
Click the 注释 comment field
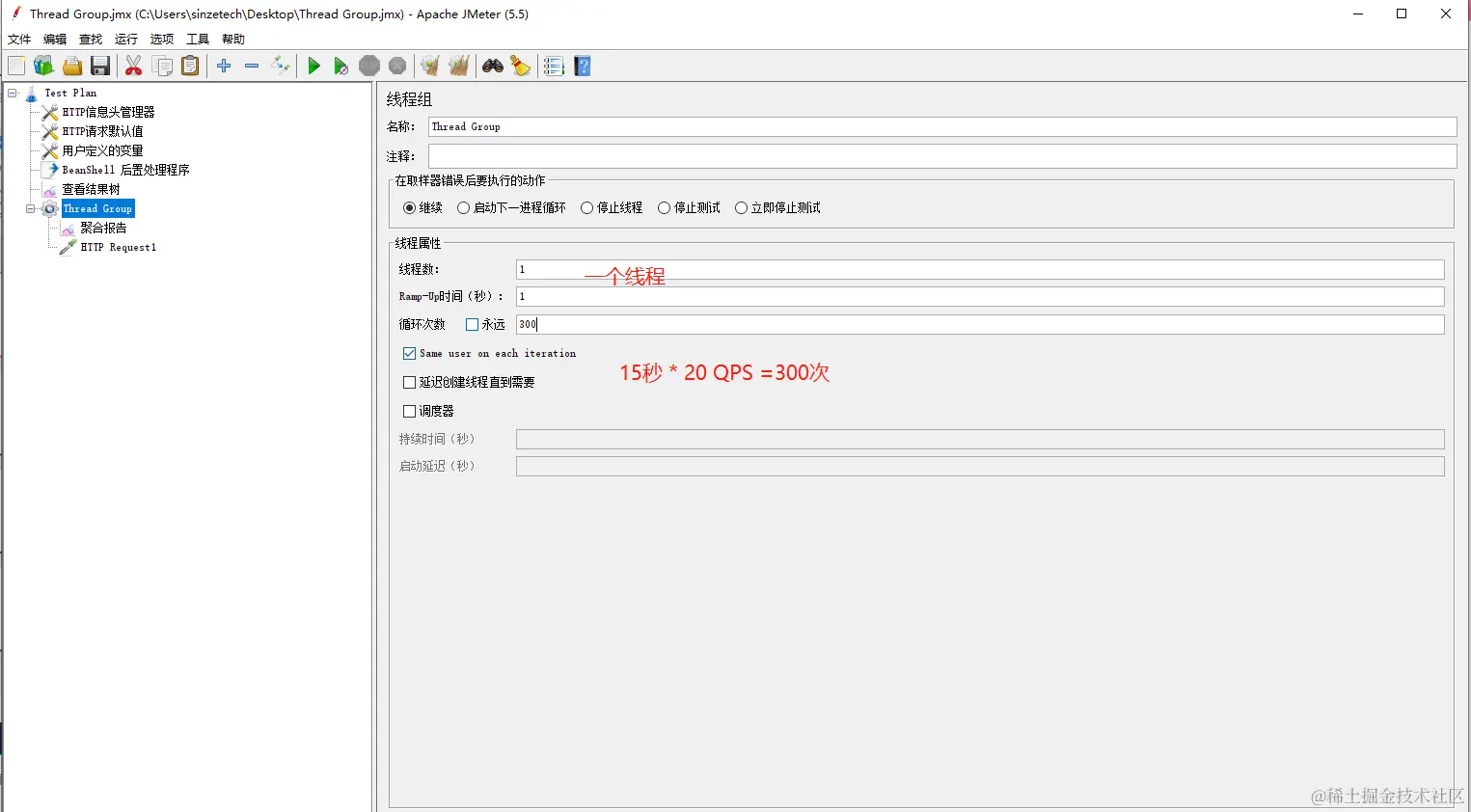[x=942, y=156]
